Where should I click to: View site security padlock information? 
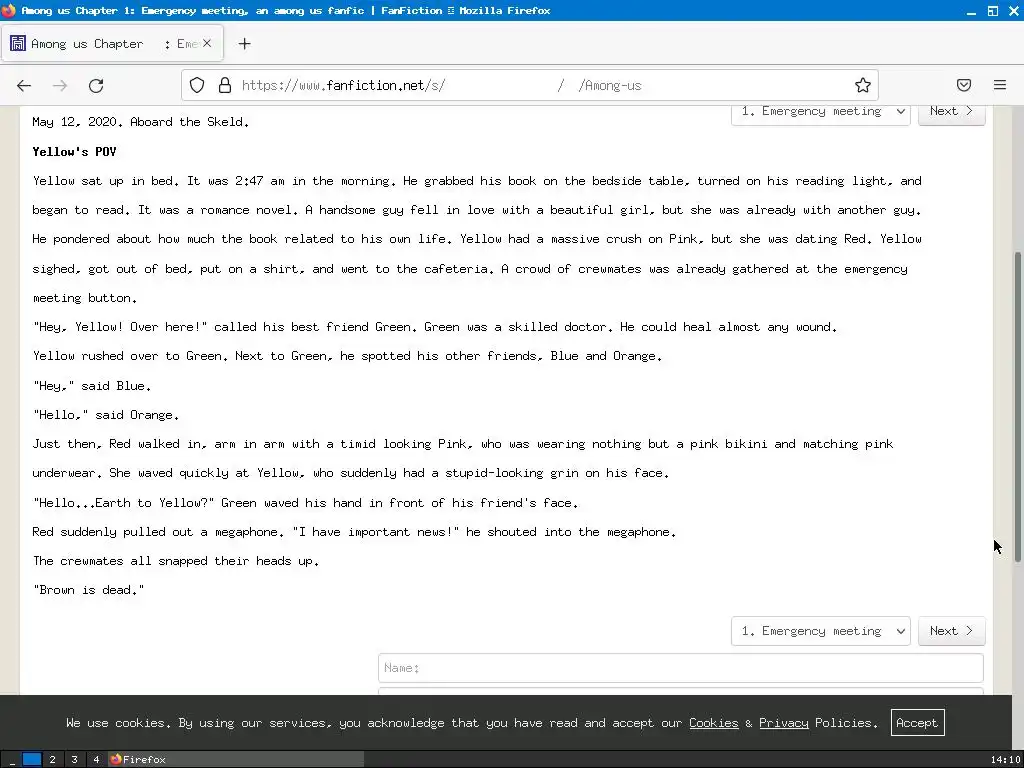[225, 86]
